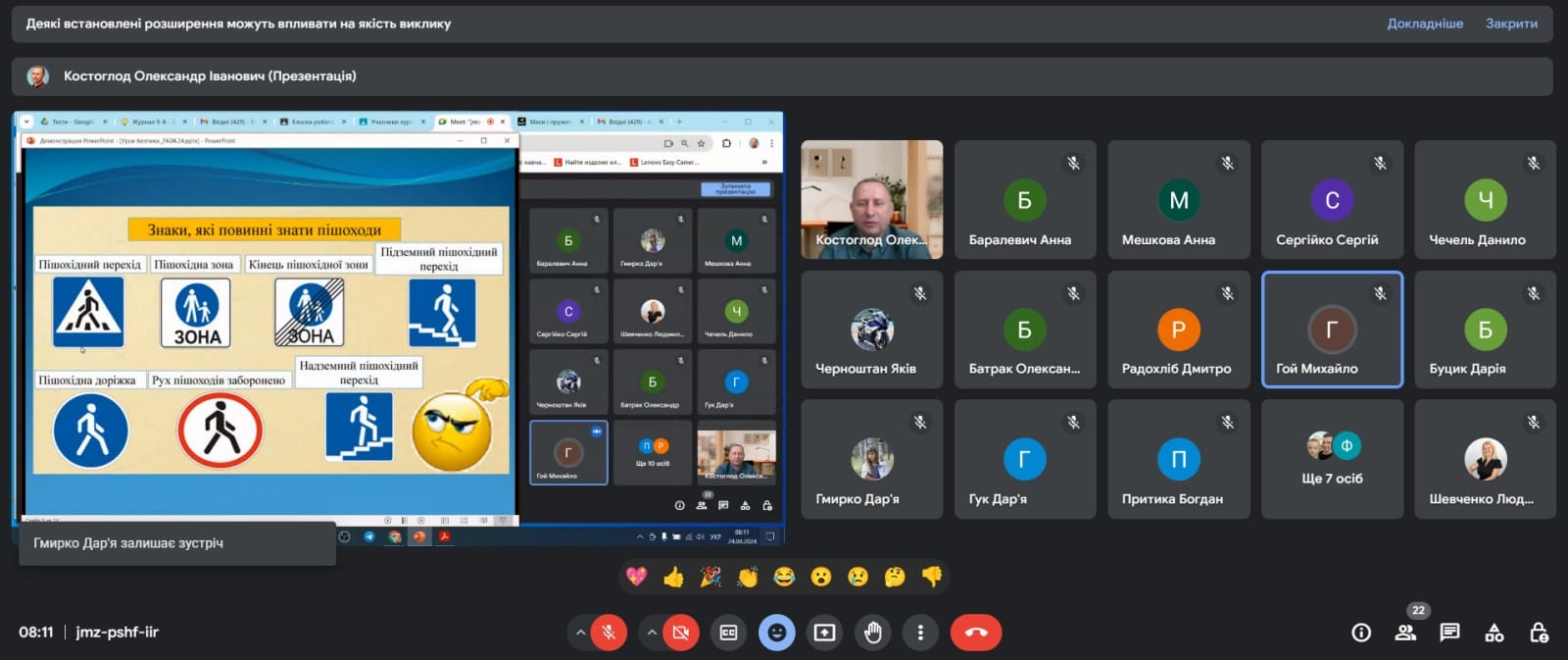This screenshot has width=1568, height=660.
Task: Open the chat panel
Action: (1449, 633)
